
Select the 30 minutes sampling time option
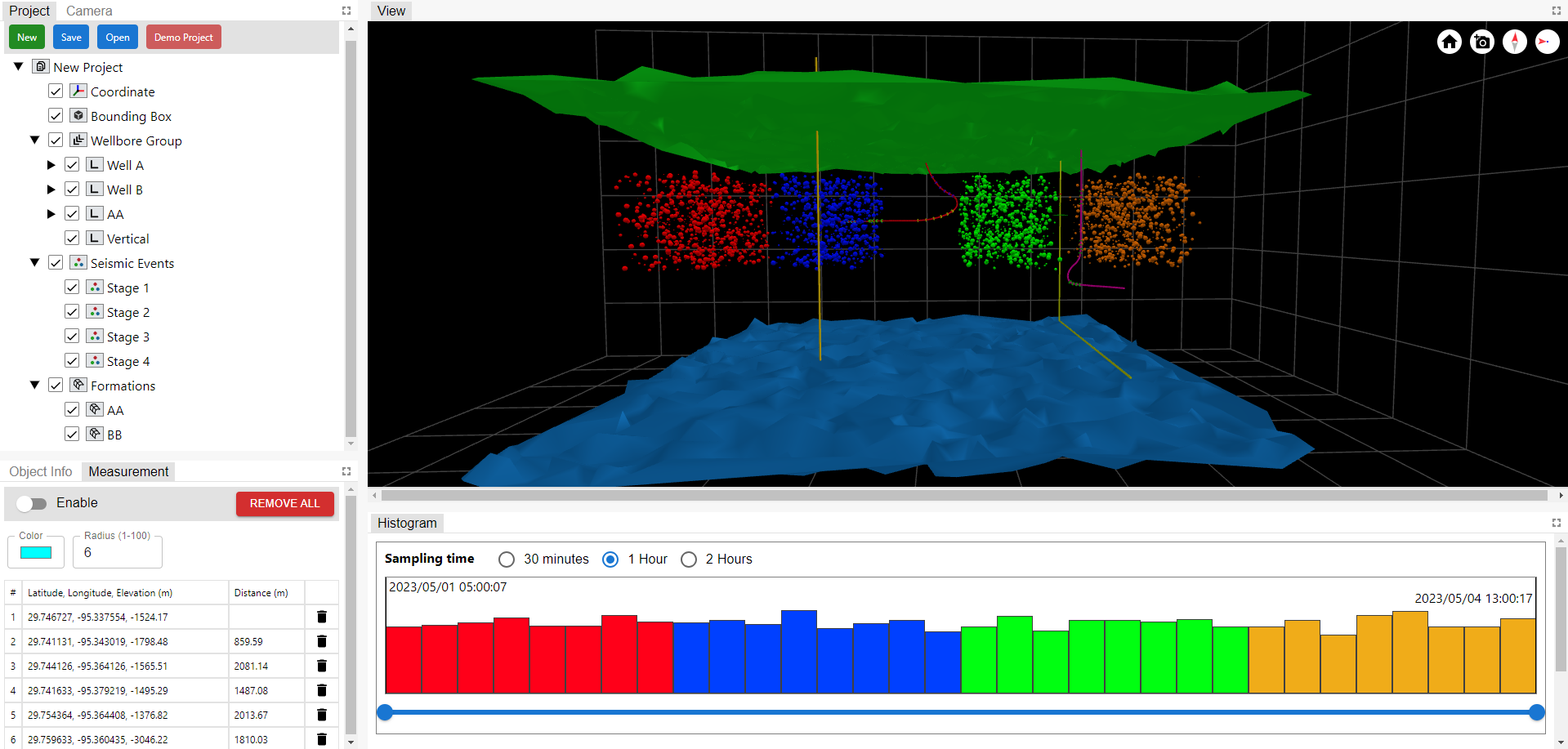tap(507, 560)
